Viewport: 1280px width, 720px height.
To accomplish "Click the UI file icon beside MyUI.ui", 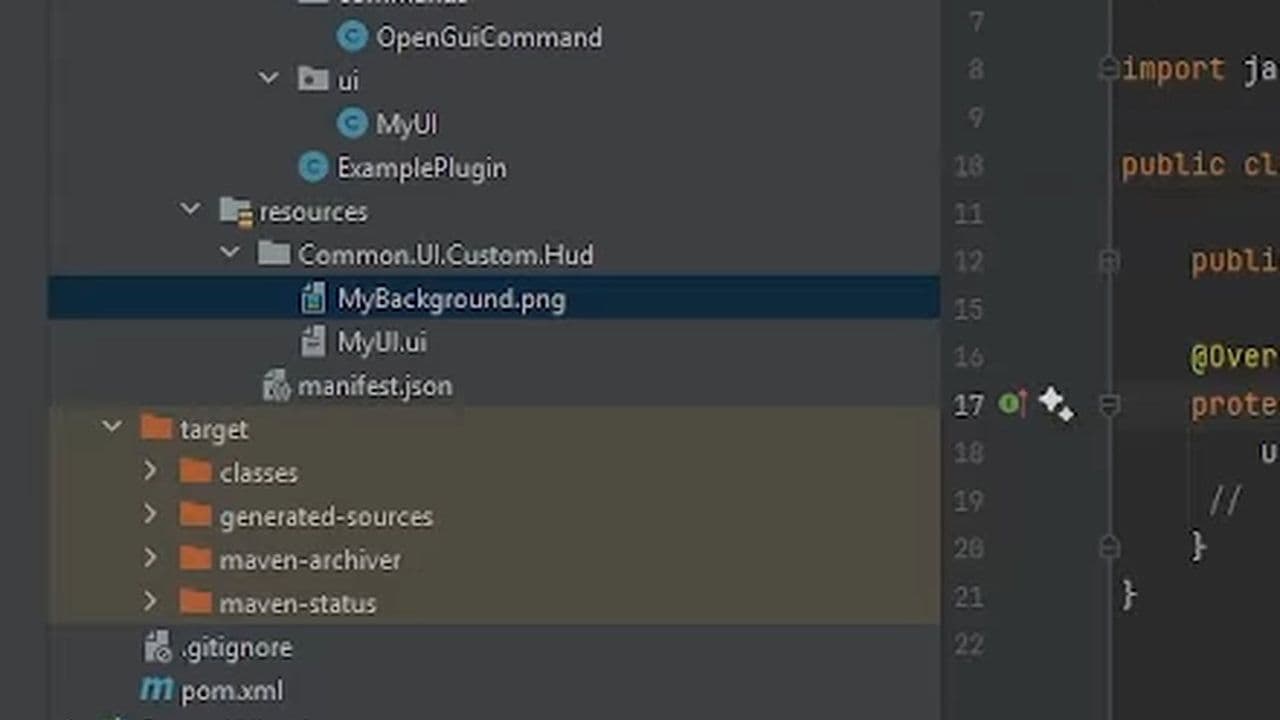I will tap(313, 341).
